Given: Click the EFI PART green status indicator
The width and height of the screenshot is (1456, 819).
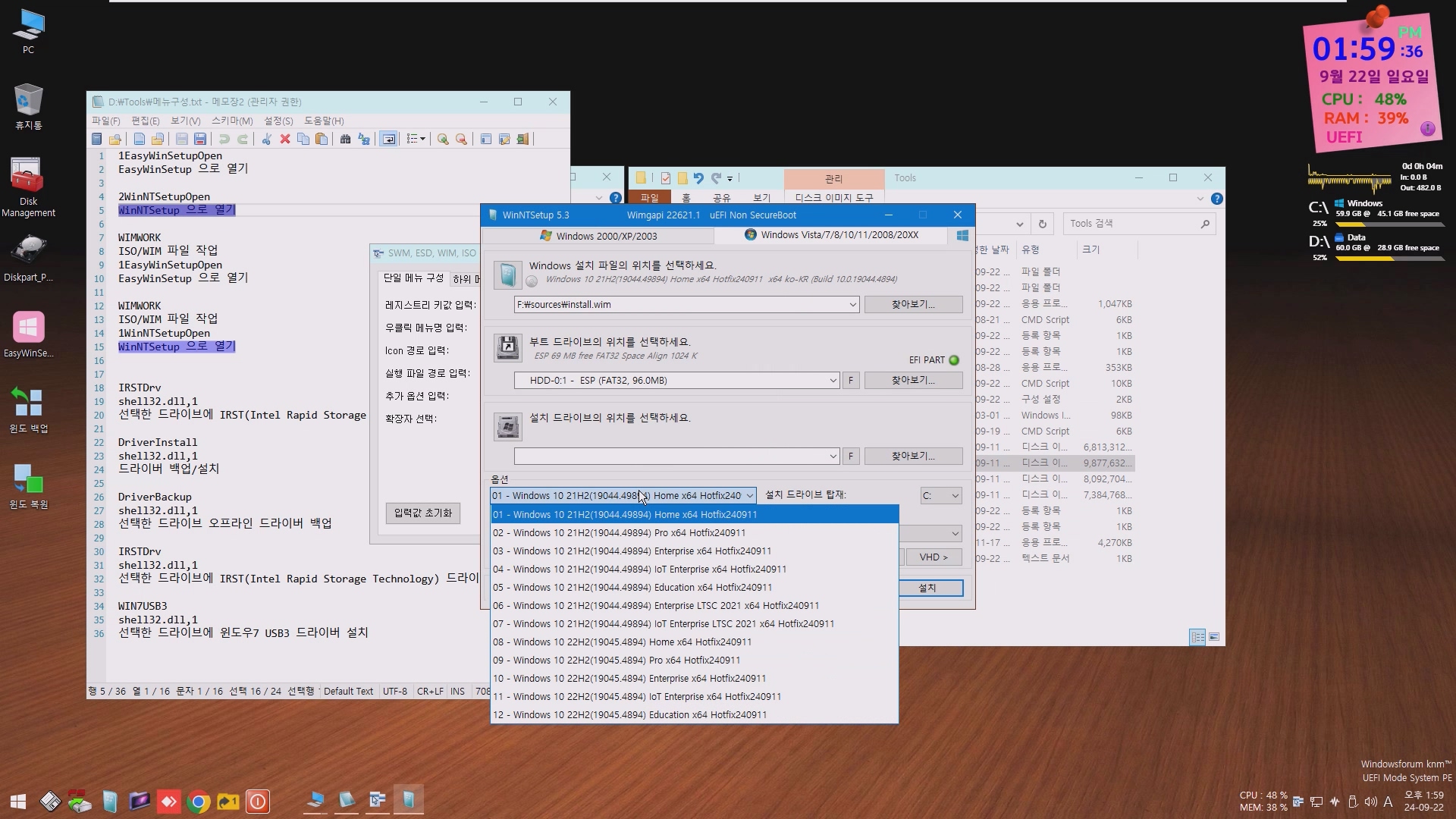Looking at the screenshot, I should (x=954, y=360).
